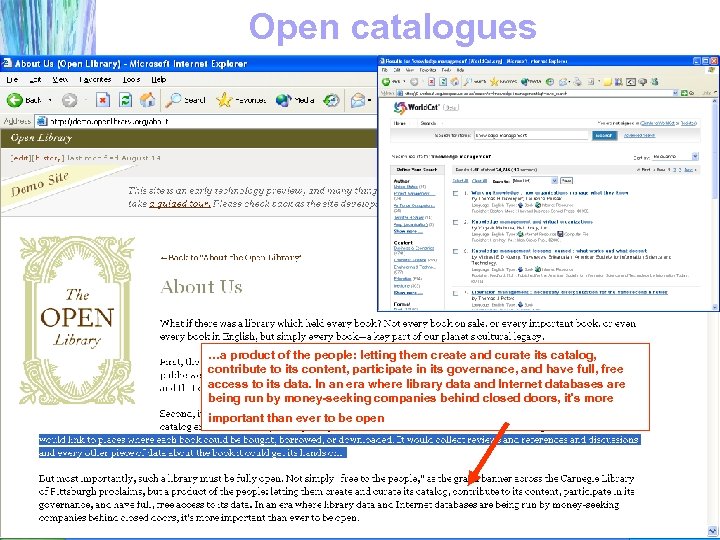Click Next page link in WorldCat results
Viewport: 720px width, 540px height.
689,169
